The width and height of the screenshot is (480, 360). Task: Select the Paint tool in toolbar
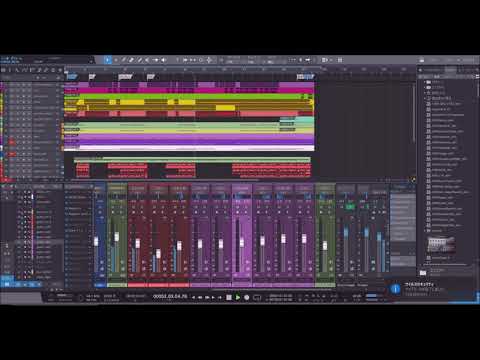139,60
